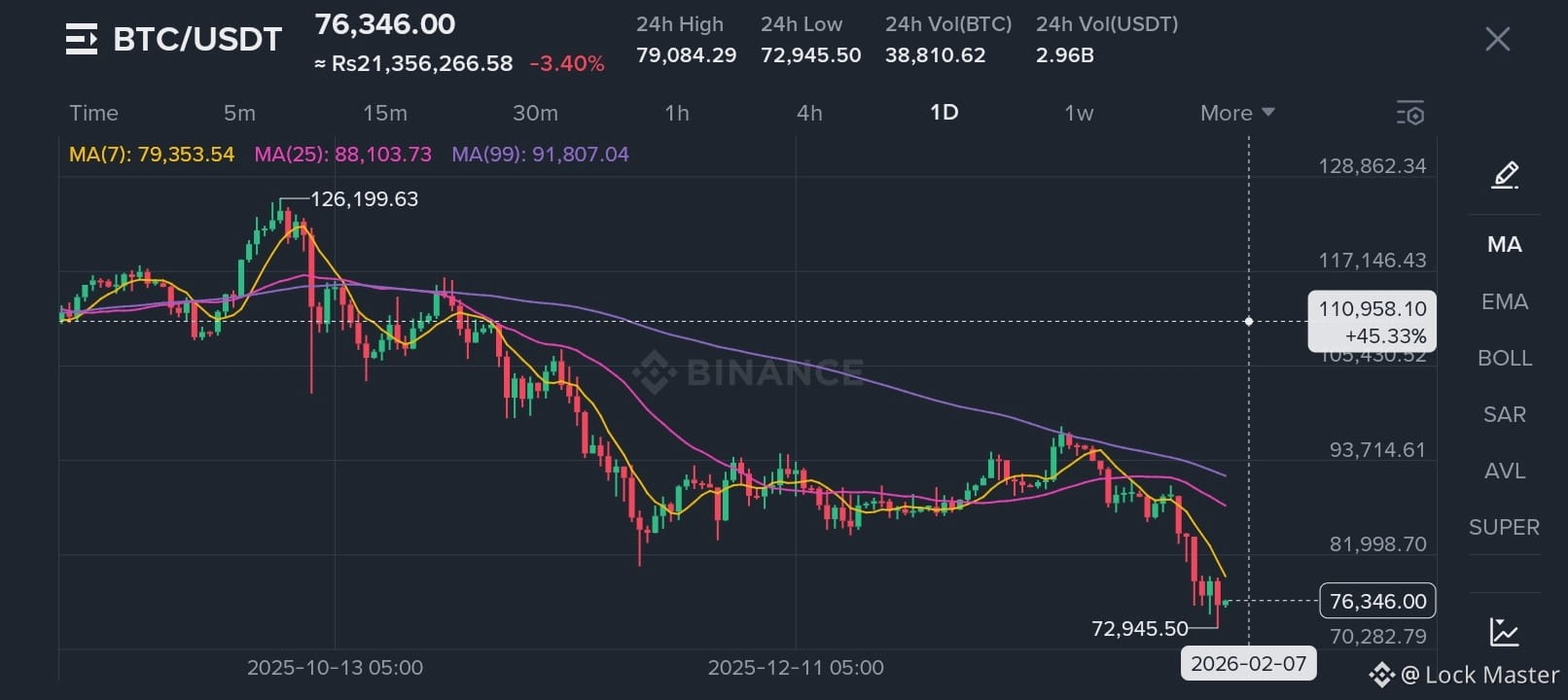Screen dimensions: 1568x700
Task: Expand the More timeframes dropdown
Action: click(x=1236, y=113)
